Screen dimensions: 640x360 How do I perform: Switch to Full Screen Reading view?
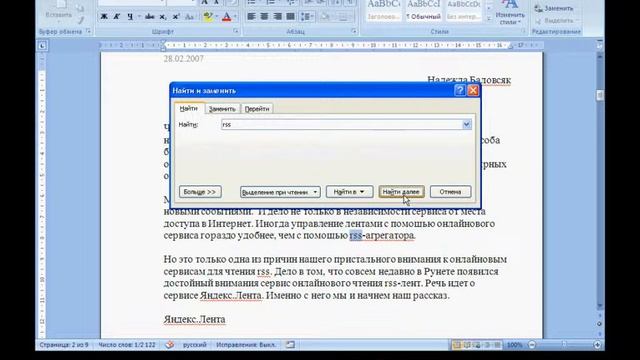[467, 345]
